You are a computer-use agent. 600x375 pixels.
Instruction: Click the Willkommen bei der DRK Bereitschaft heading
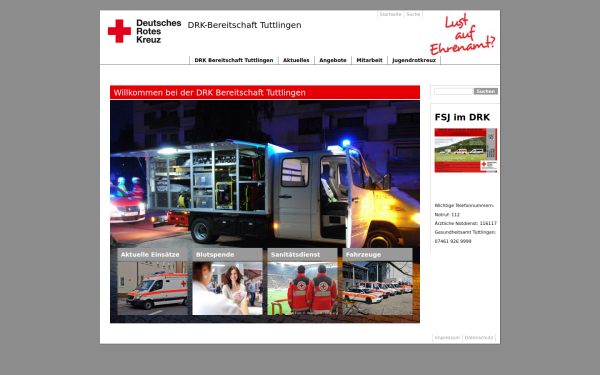[x=210, y=93]
